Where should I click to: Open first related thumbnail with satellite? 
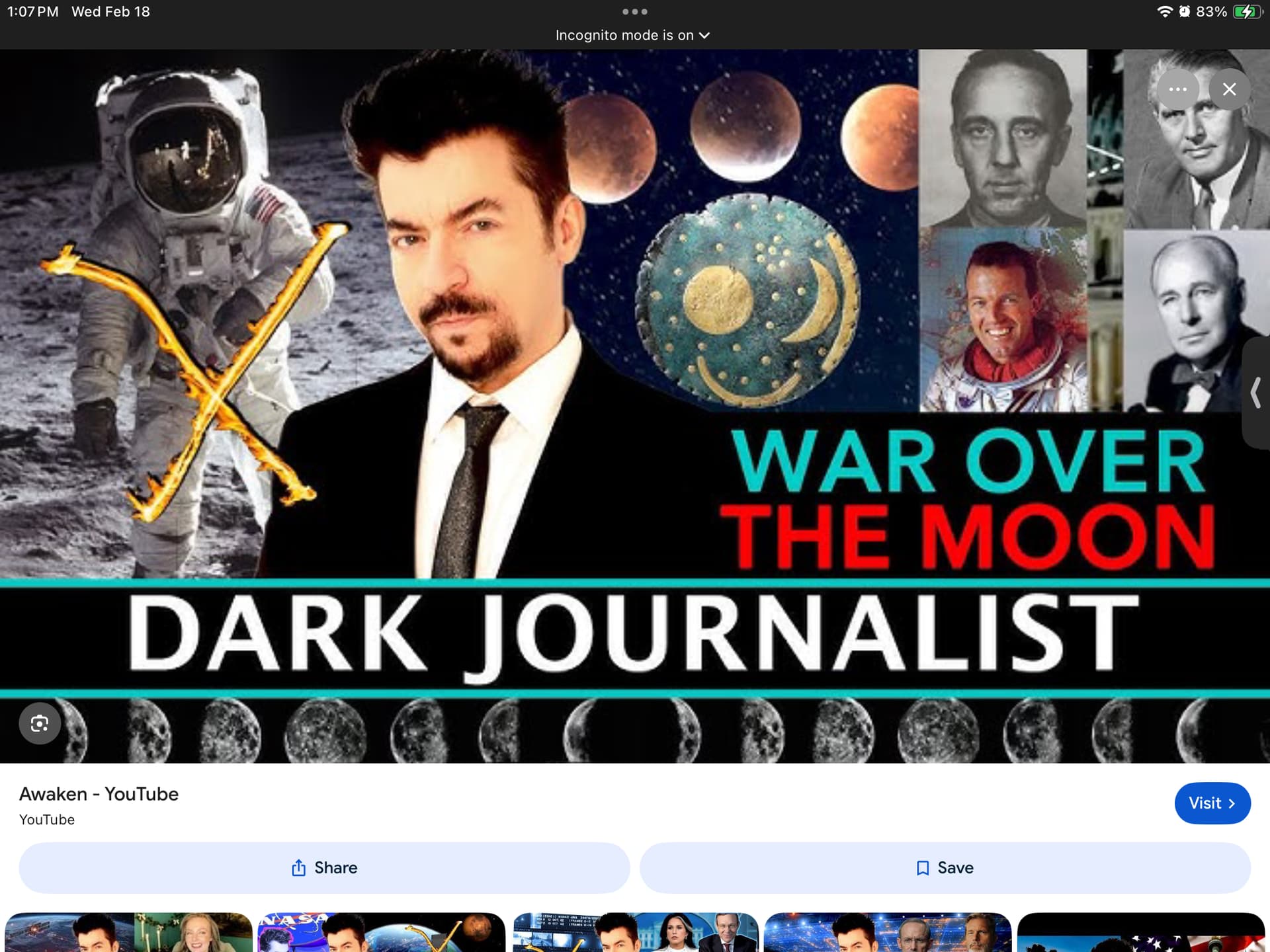128,933
